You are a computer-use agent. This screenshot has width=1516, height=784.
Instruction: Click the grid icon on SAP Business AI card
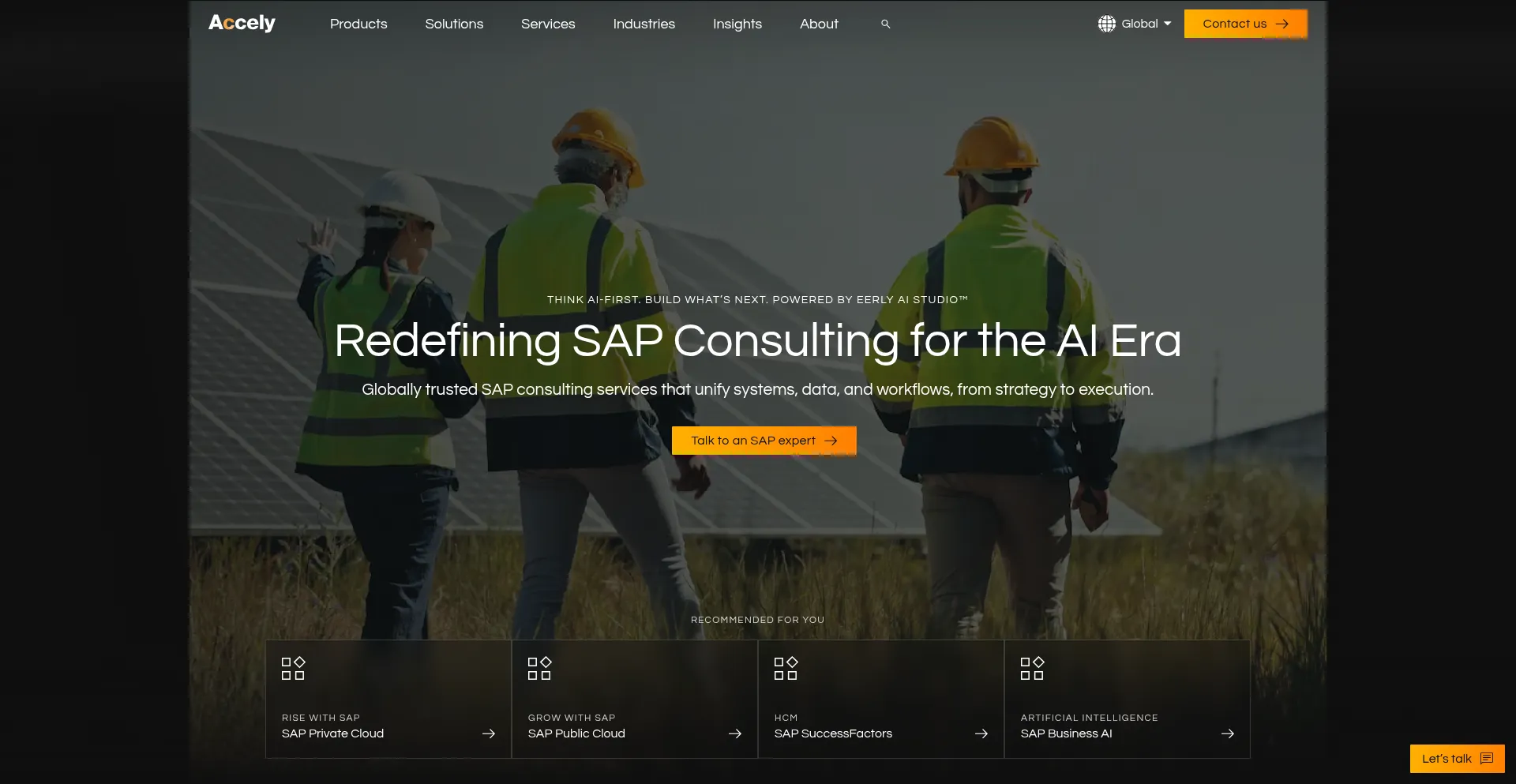click(1032, 669)
